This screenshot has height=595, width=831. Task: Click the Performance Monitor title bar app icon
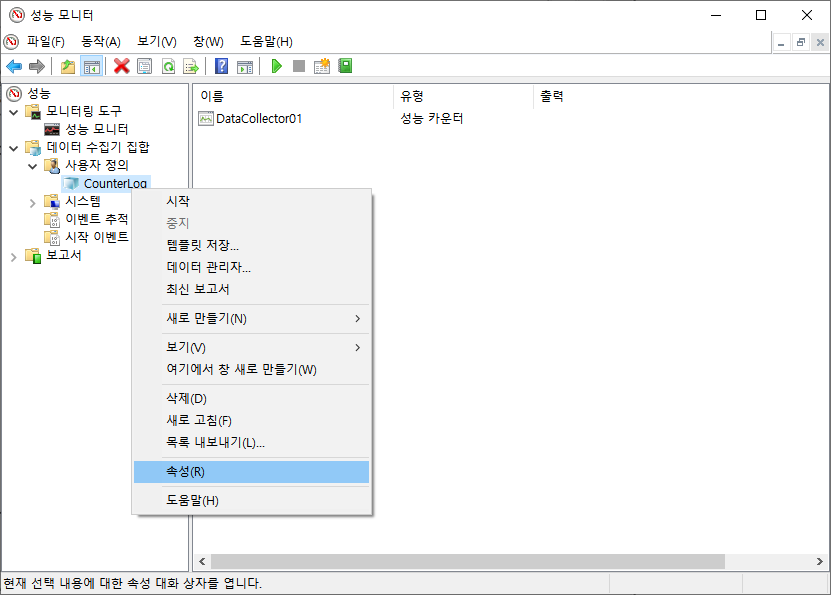pyautogui.click(x=17, y=15)
